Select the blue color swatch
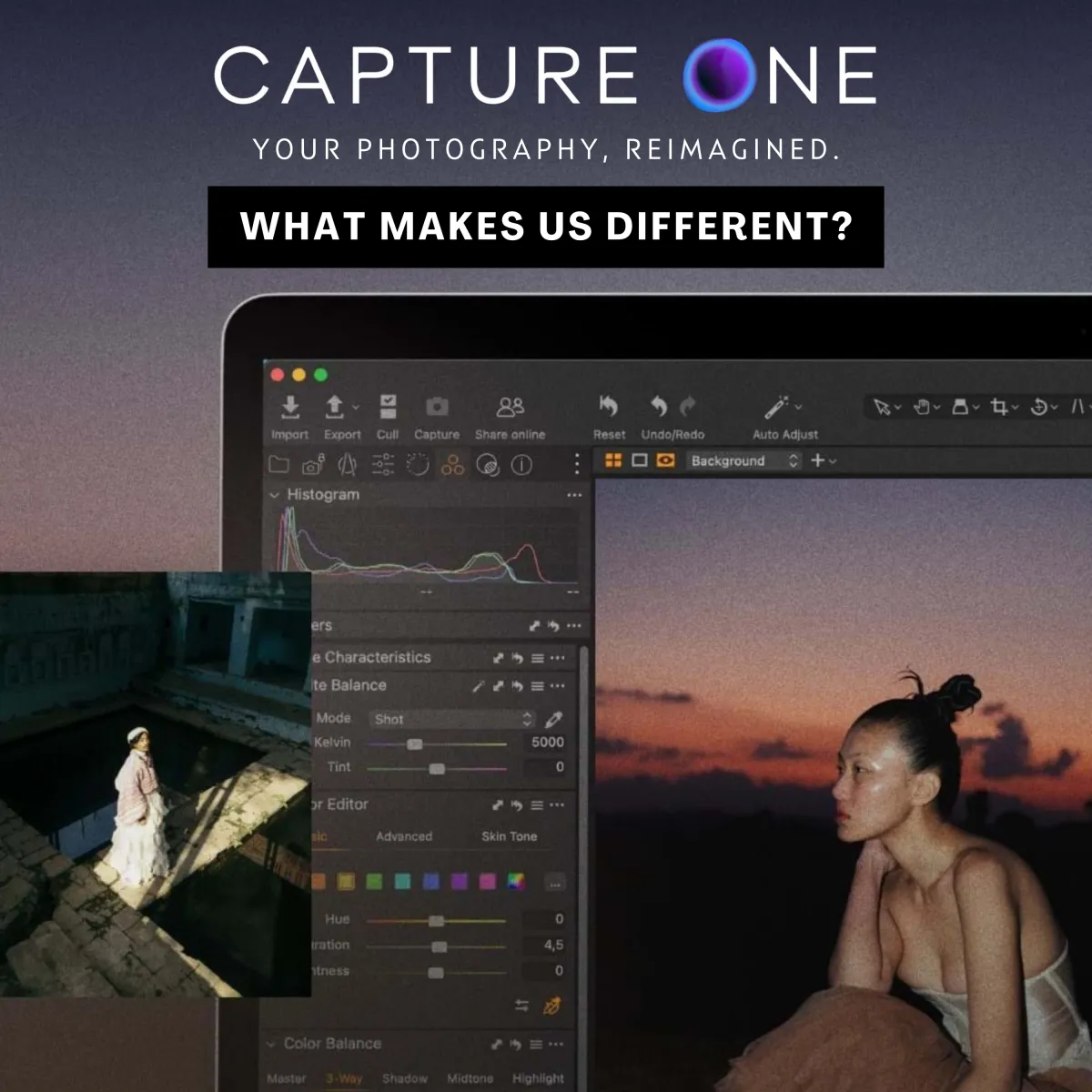 [x=431, y=881]
